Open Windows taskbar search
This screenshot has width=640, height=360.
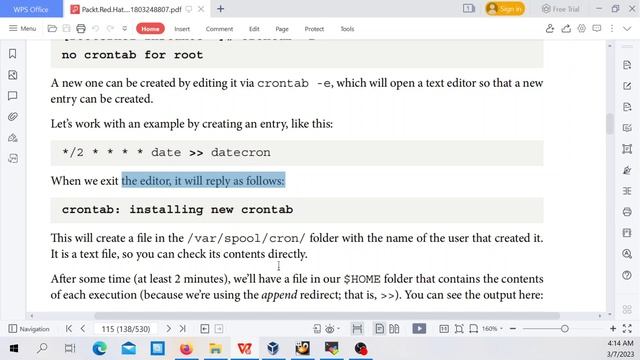42,349
